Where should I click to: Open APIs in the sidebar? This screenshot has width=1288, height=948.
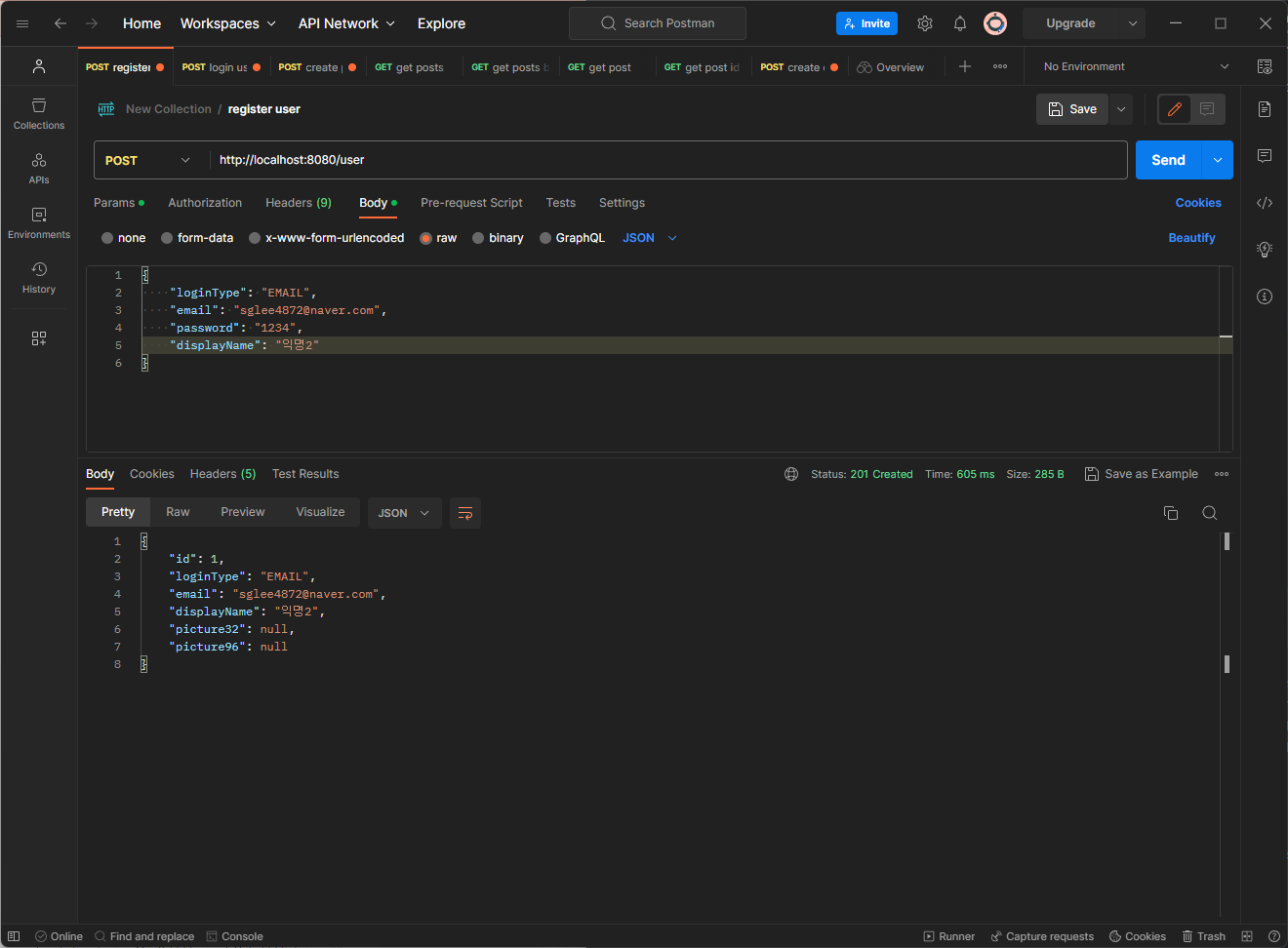(39, 168)
